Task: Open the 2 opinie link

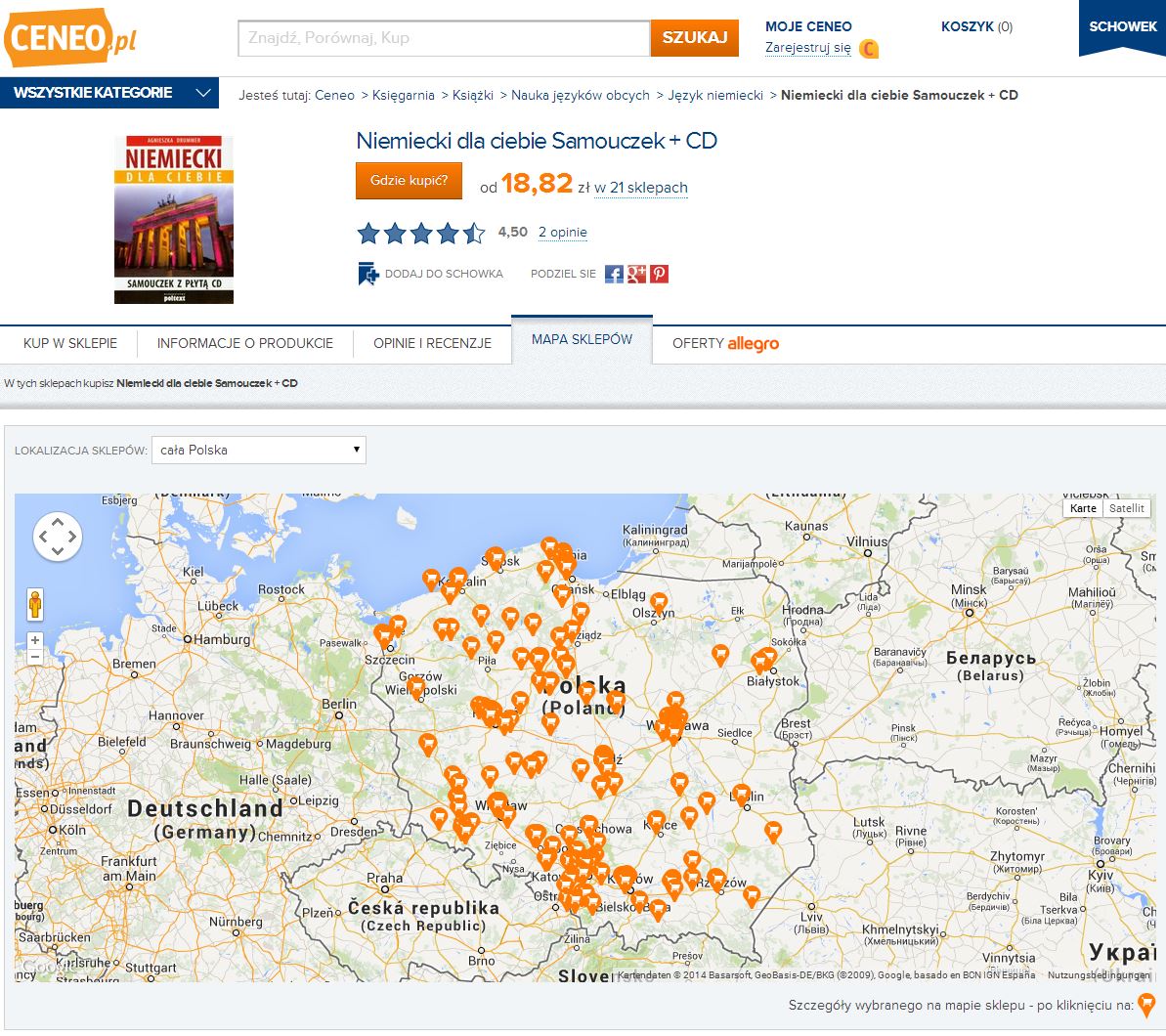Action: click(x=563, y=233)
